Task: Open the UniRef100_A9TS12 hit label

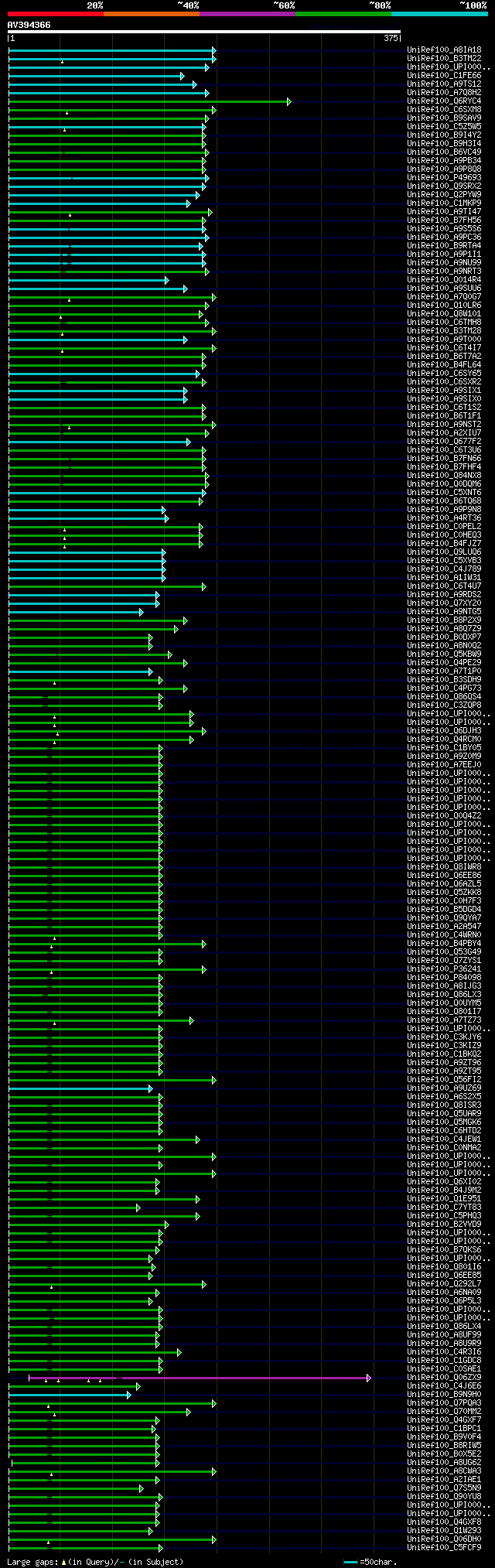Action: 444,84
